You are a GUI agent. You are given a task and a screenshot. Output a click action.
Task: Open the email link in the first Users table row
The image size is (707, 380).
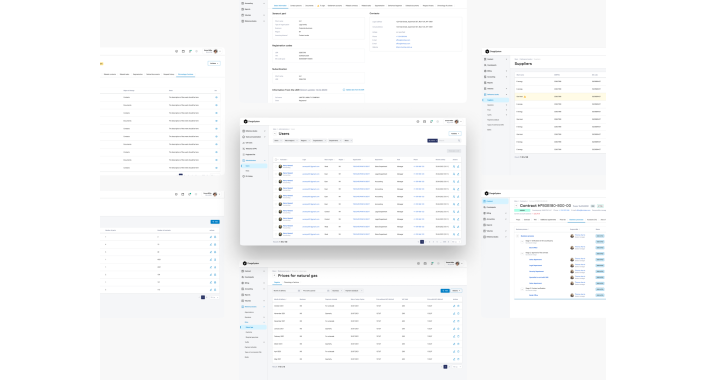click(x=311, y=166)
